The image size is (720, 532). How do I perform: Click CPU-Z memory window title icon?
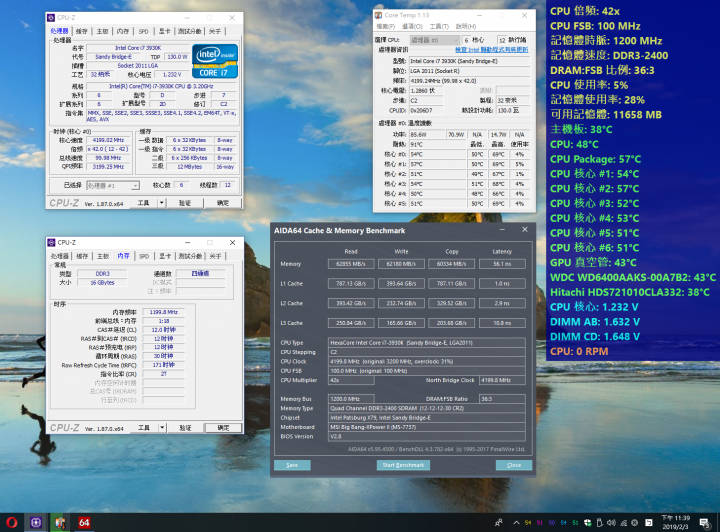pyautogui.click(x=51, y=242)
